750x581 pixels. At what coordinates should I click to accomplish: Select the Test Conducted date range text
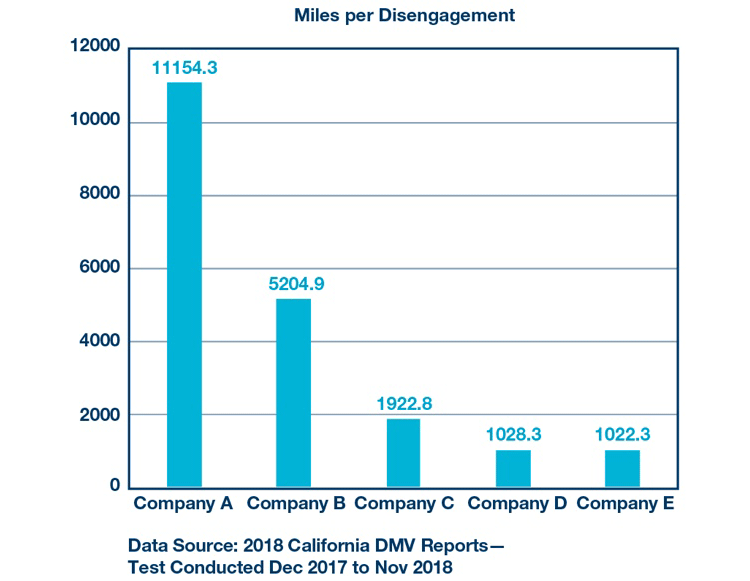290,567
